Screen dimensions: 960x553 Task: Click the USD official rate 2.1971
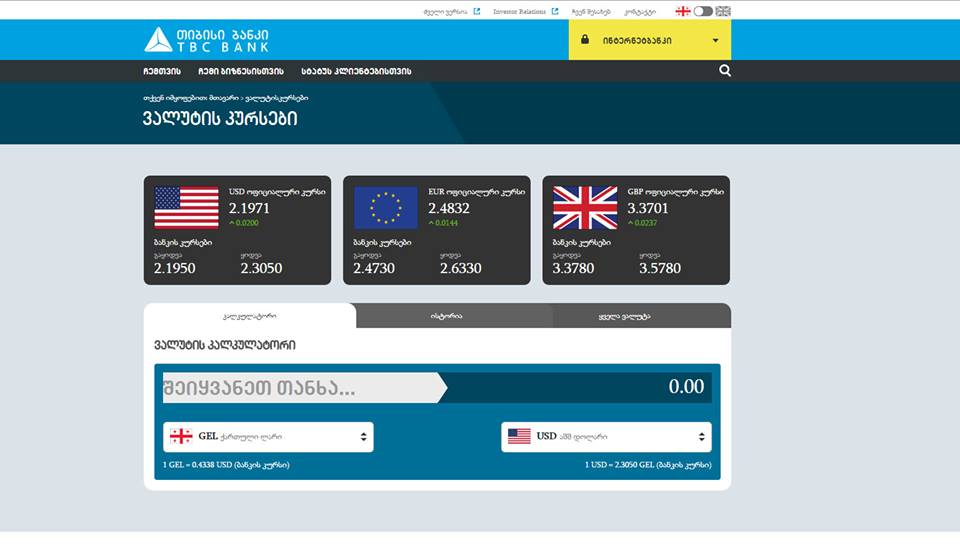249,208
